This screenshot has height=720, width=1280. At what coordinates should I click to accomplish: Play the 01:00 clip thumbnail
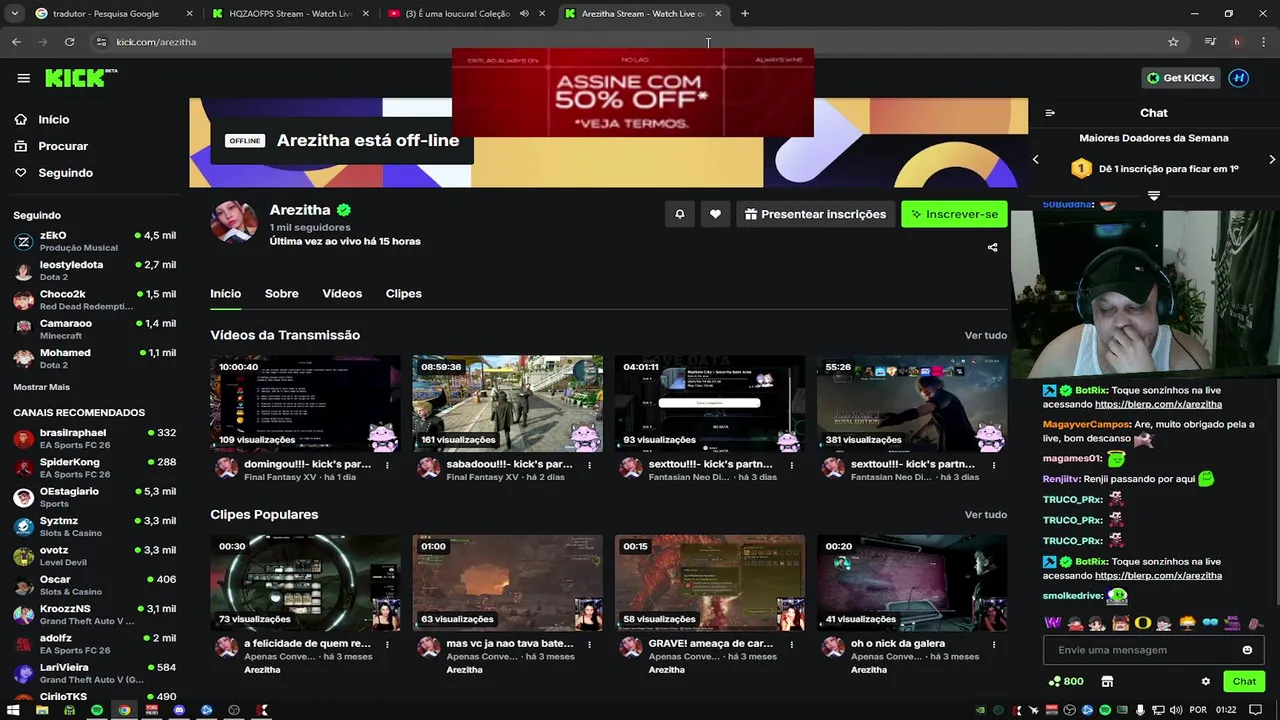[508, 583]
